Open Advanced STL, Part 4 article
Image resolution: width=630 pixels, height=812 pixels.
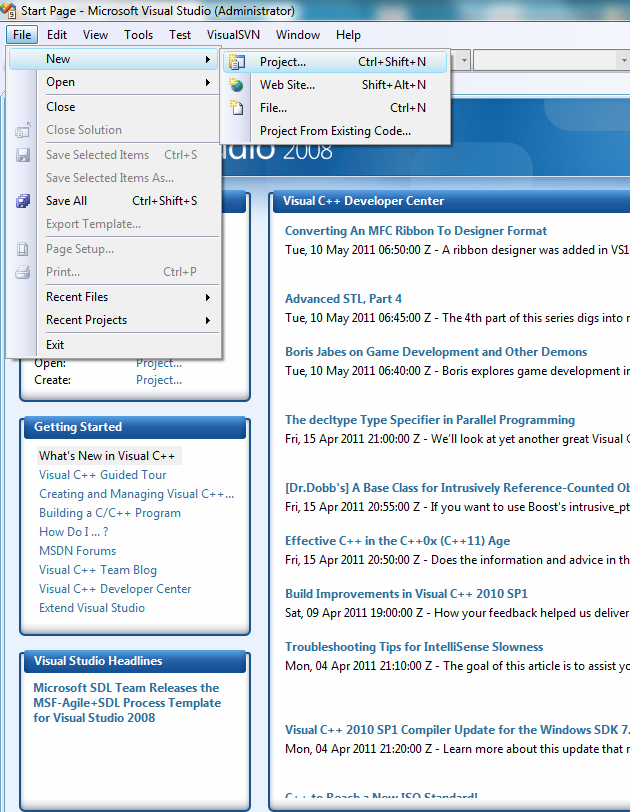(x=343, y=299)
